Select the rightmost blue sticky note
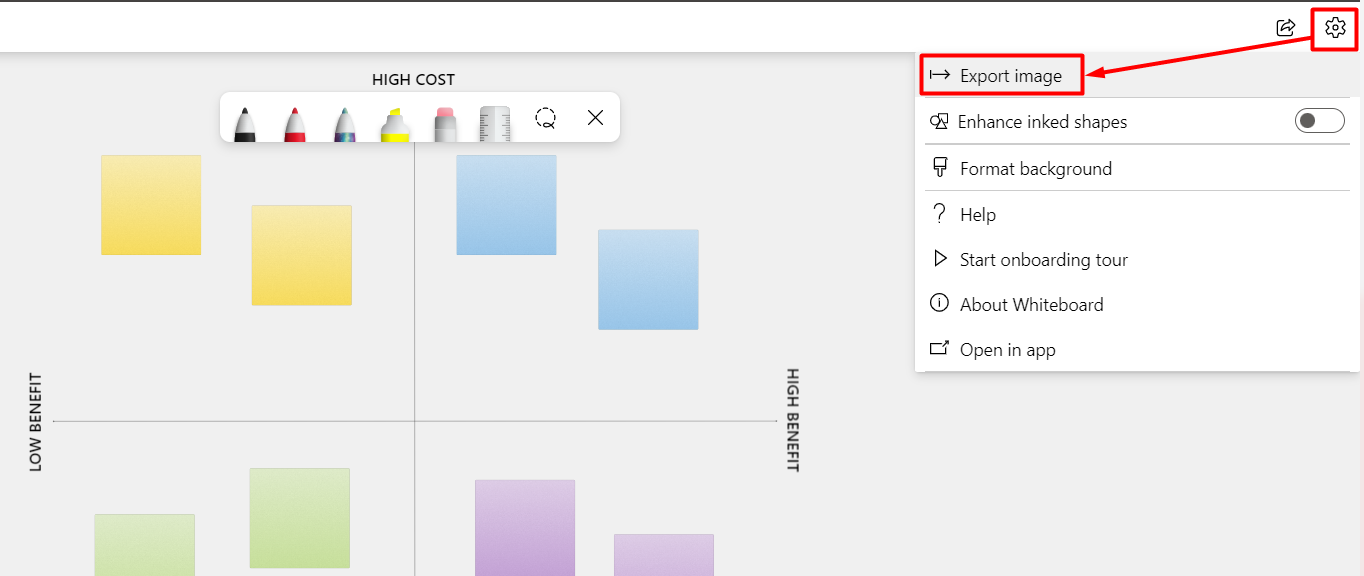 coord(648,280)
